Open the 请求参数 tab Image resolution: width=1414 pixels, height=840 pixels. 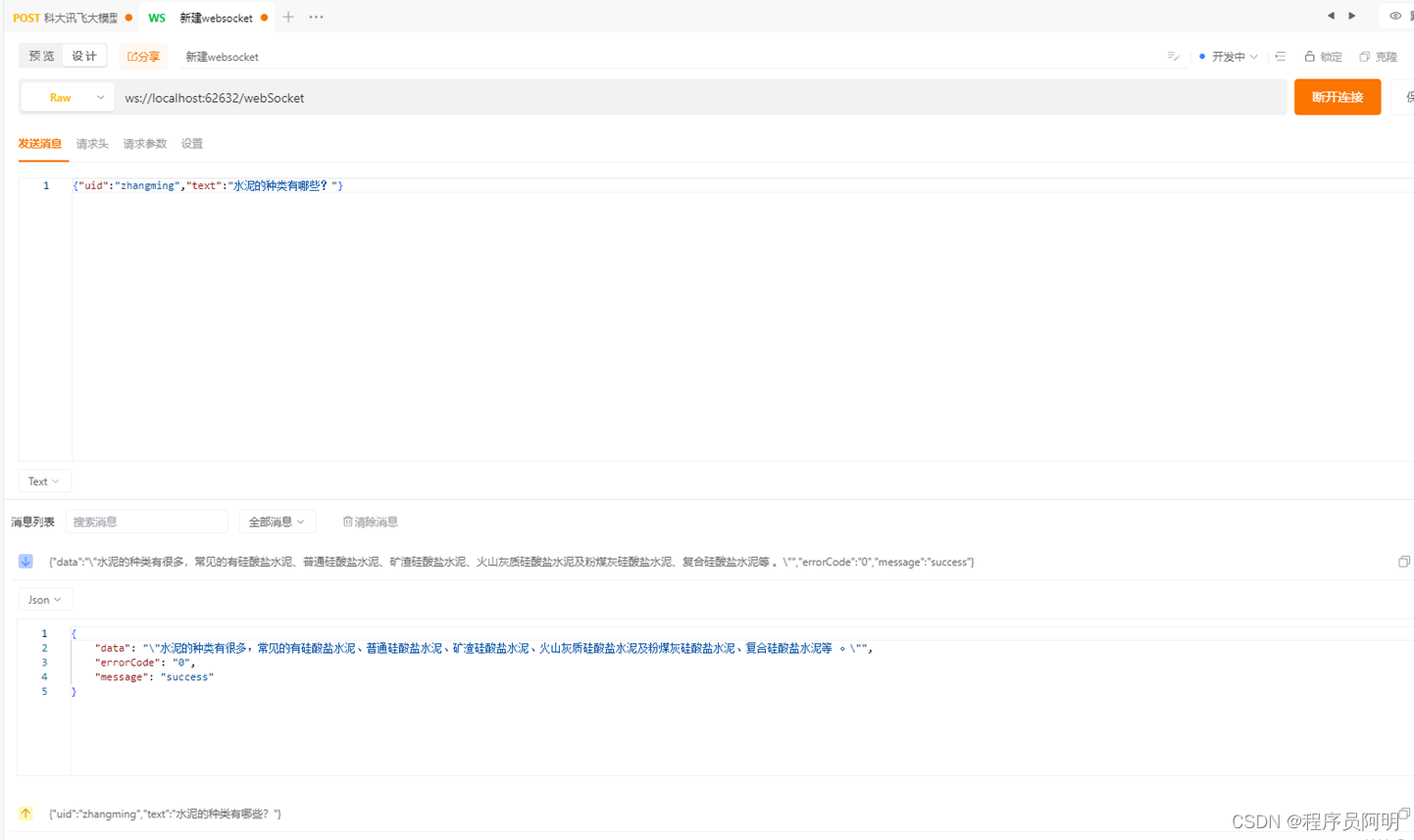click(145, 144)
